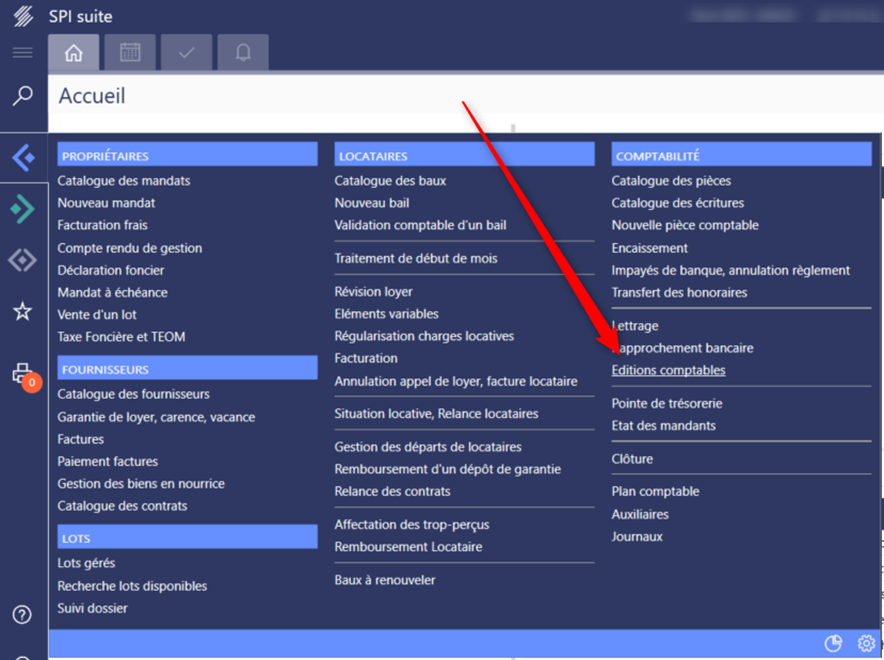The width and height of the screenshot is (884, 660).
Task: Open Révision loyer
Action: pos(373,291)
